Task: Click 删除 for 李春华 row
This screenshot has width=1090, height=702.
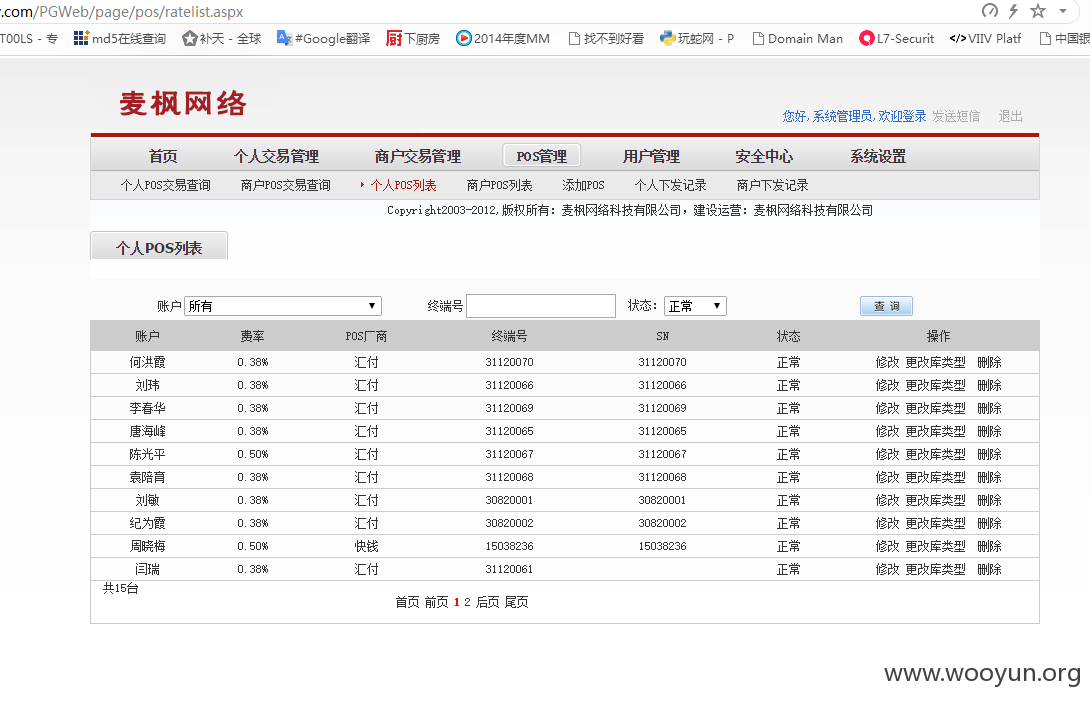Action: pos(989,408)
